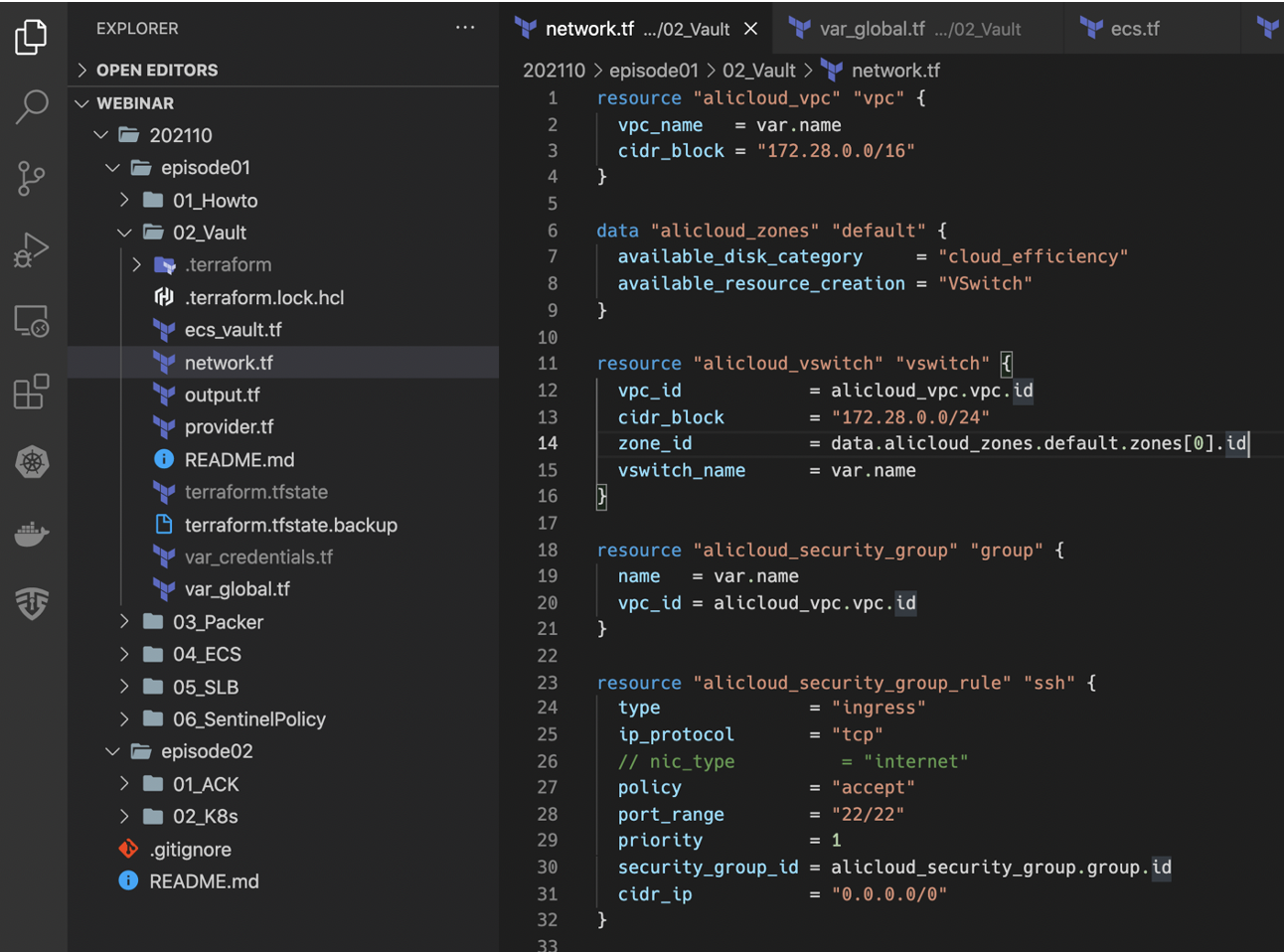Open the Source Control view
Screen dimensions: 1284x952
pyautogui.click(x=31, y=179)
